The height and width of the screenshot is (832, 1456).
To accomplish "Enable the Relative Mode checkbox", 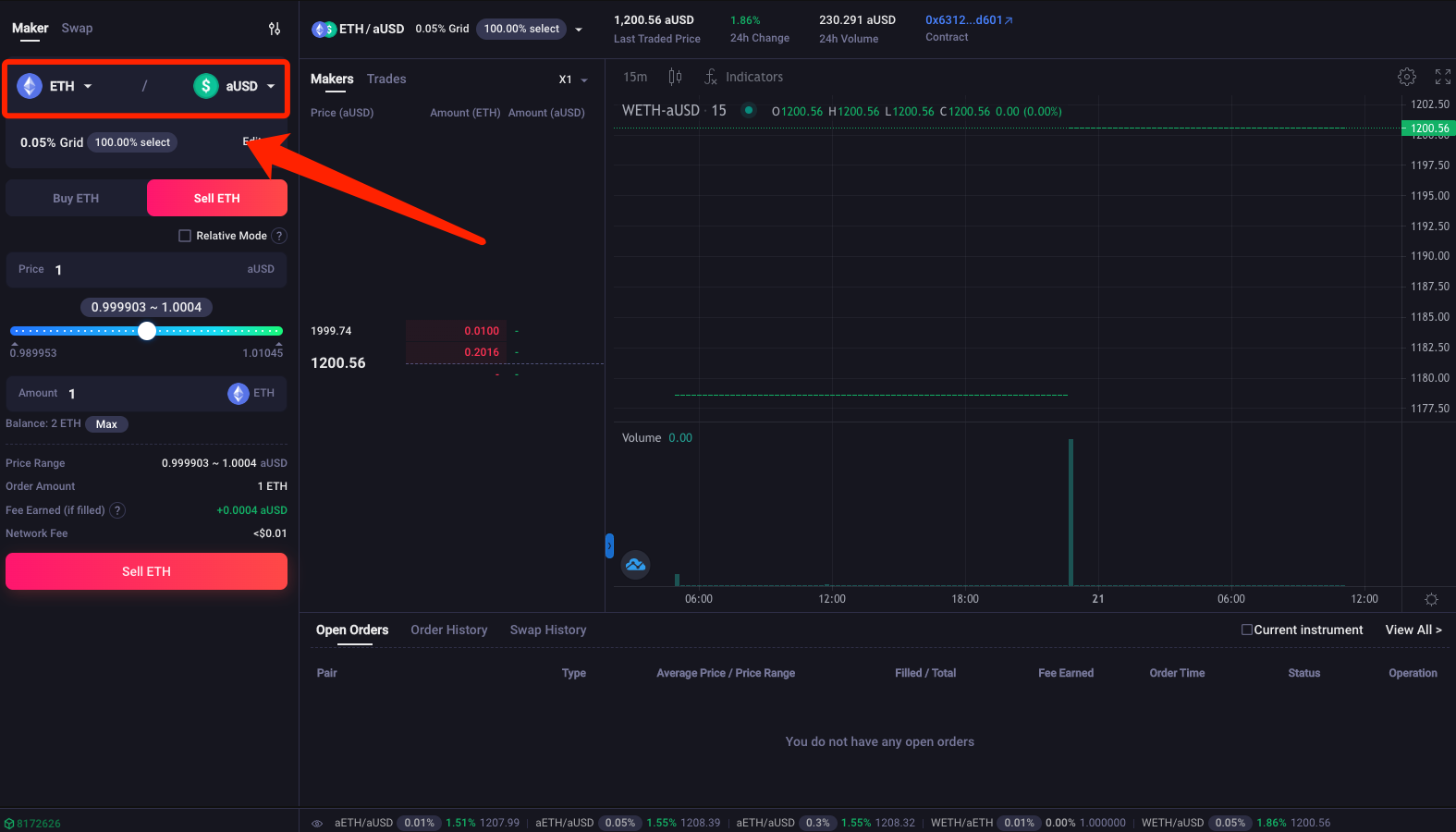I will [185, 236].
